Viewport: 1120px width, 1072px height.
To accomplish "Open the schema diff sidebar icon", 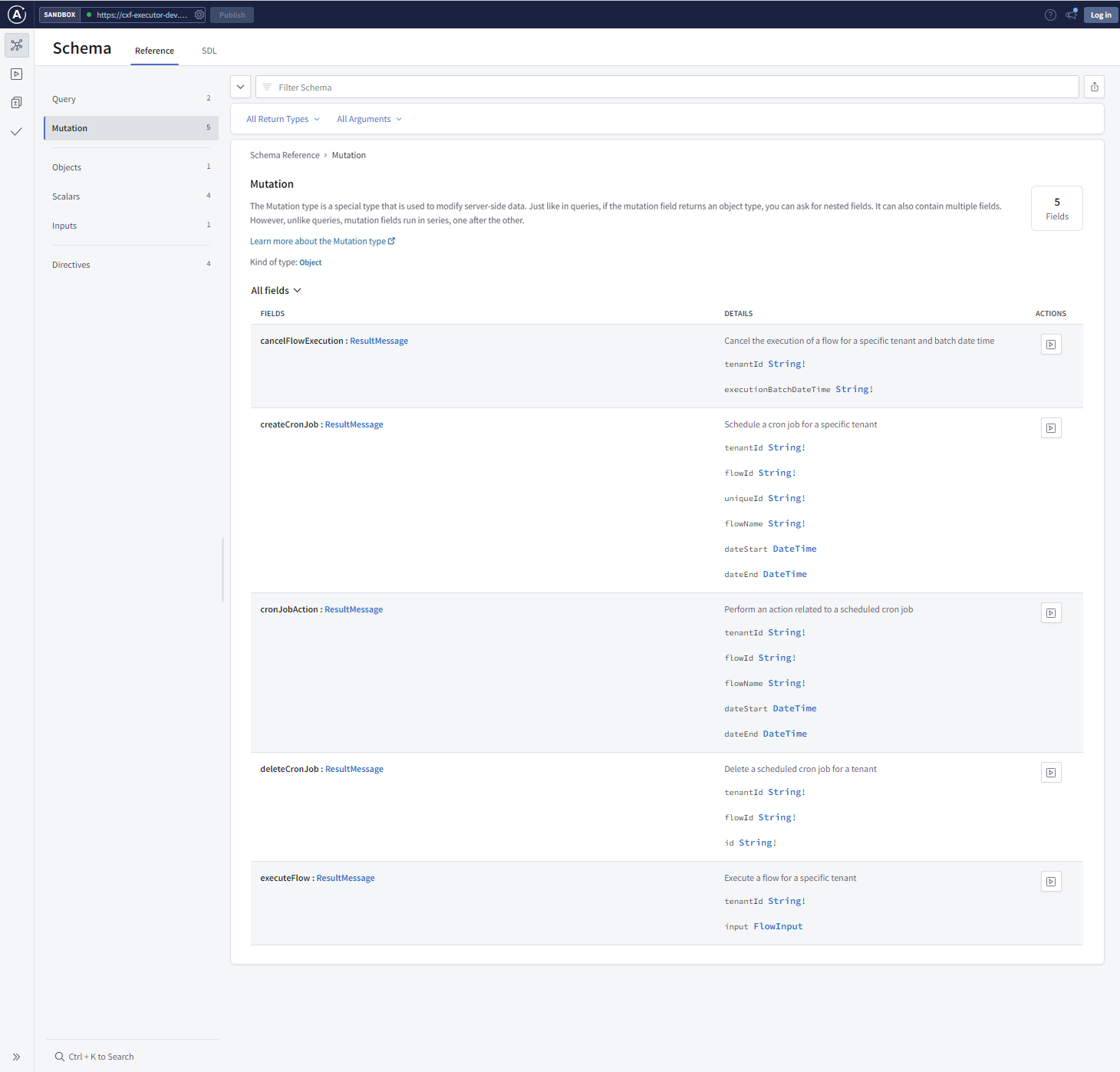I will point(17,103).
